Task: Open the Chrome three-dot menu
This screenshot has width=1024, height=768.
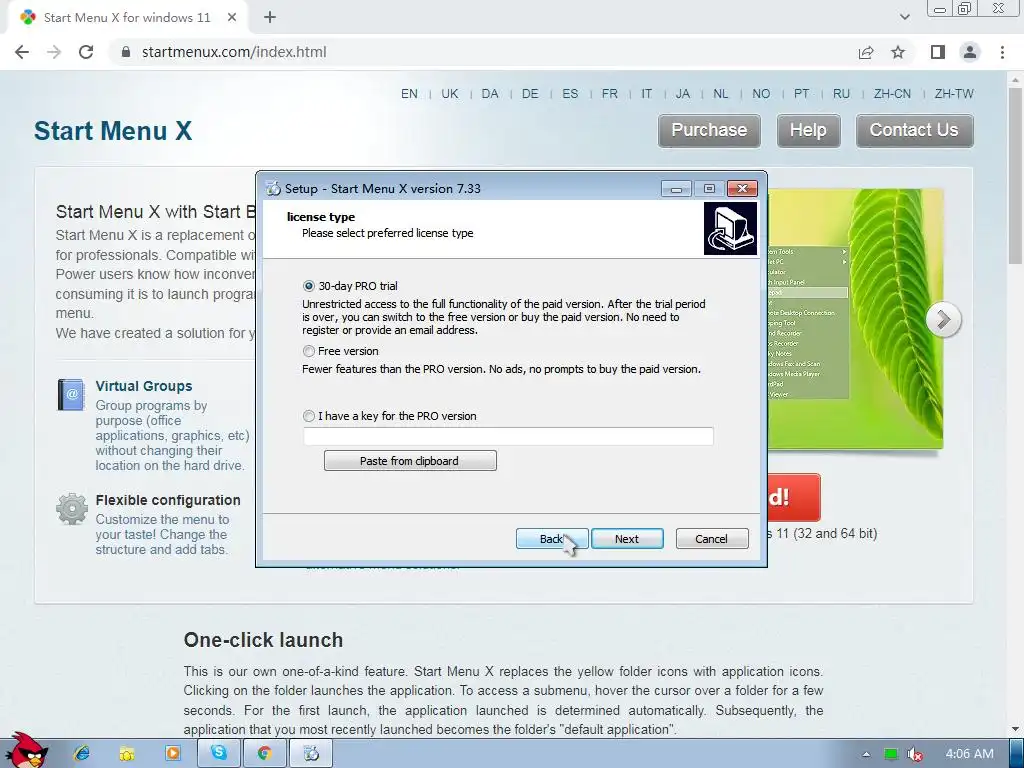Action: pos(1002,52)
